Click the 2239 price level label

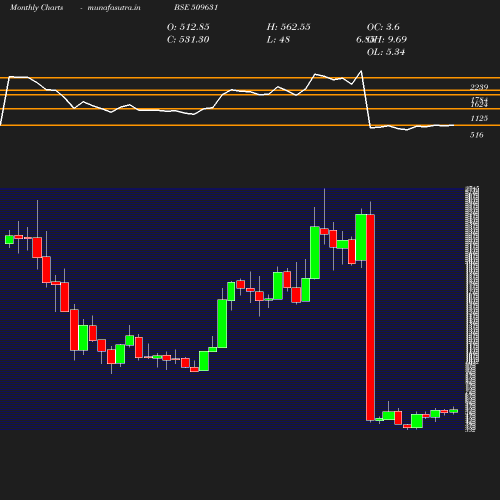click(479, 87)
